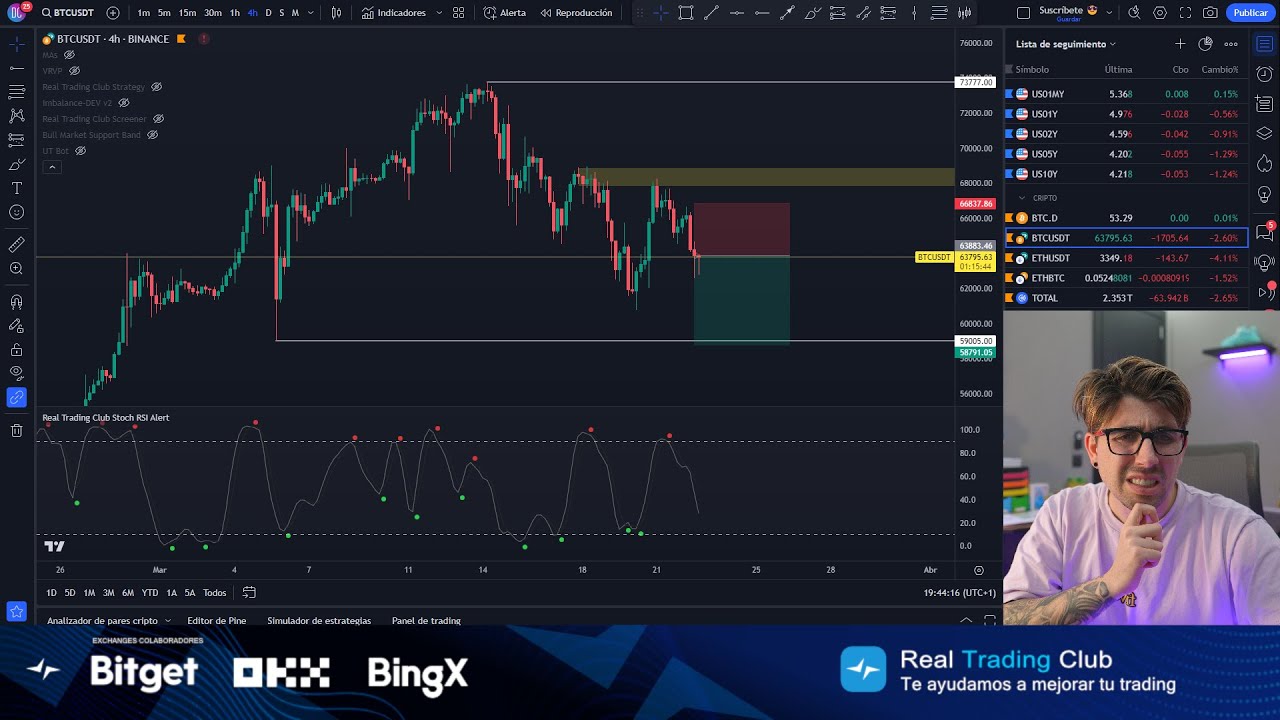Open the Panel de trading tab

click(x=426, y=620)
